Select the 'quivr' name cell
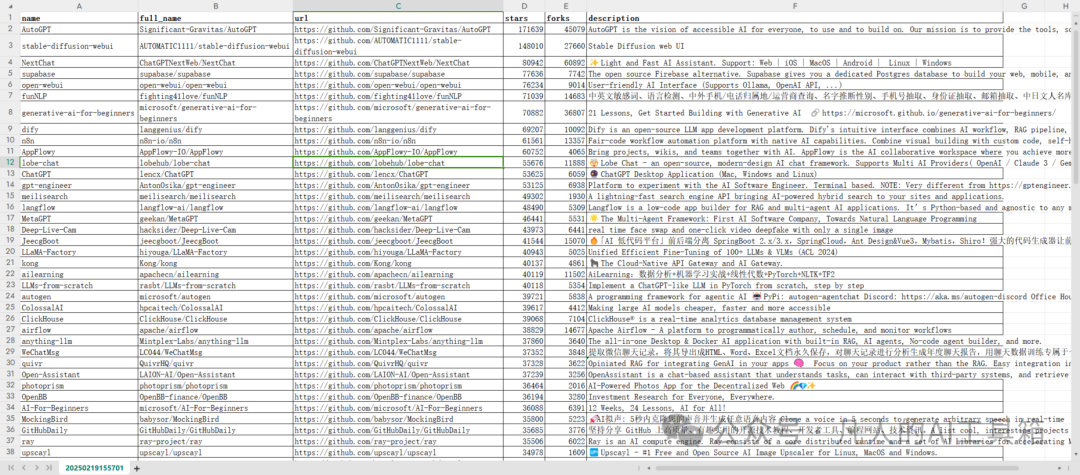 tap(79, 363)
